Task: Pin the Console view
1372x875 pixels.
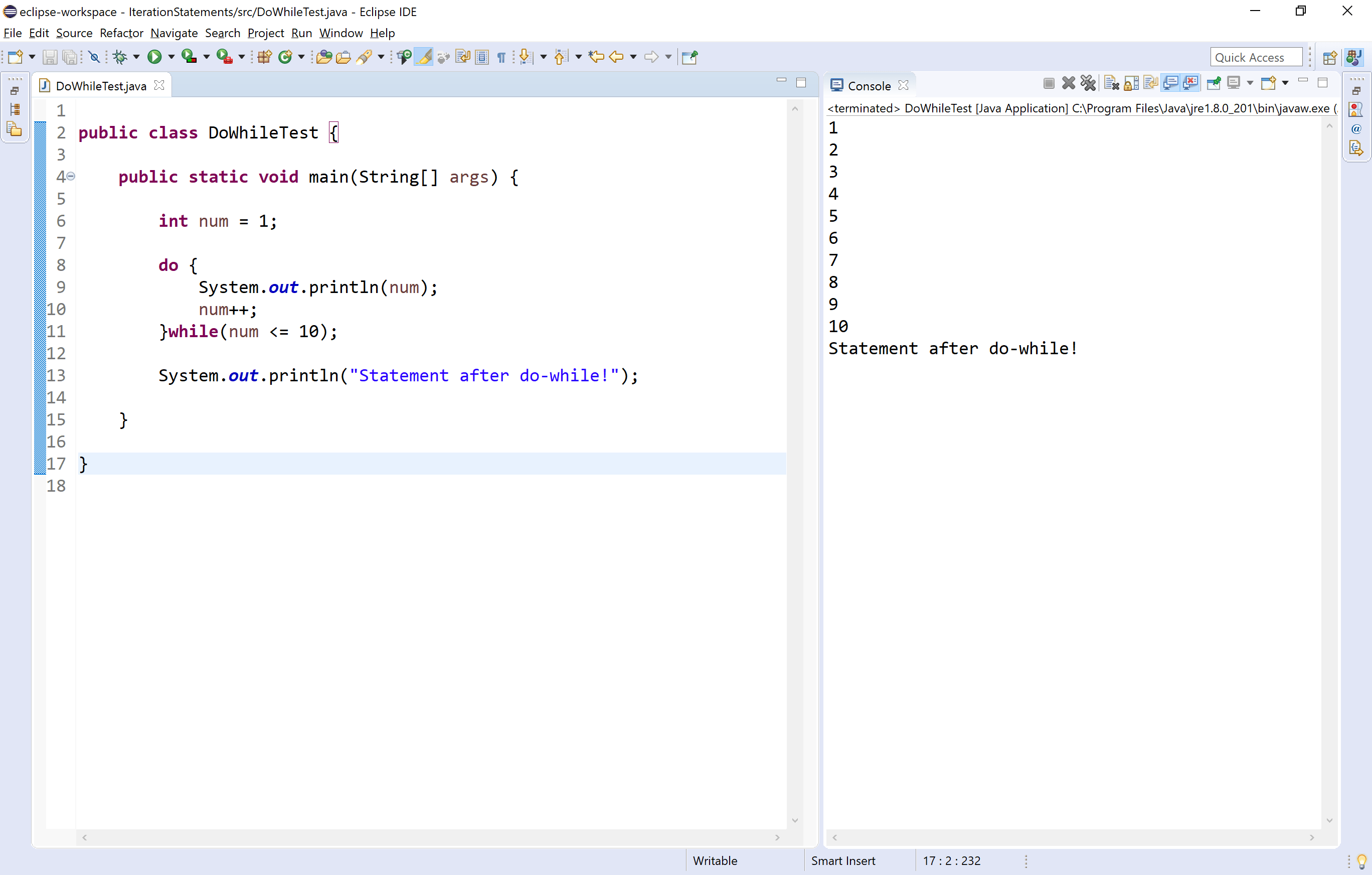Action: tap(1214, 83)
